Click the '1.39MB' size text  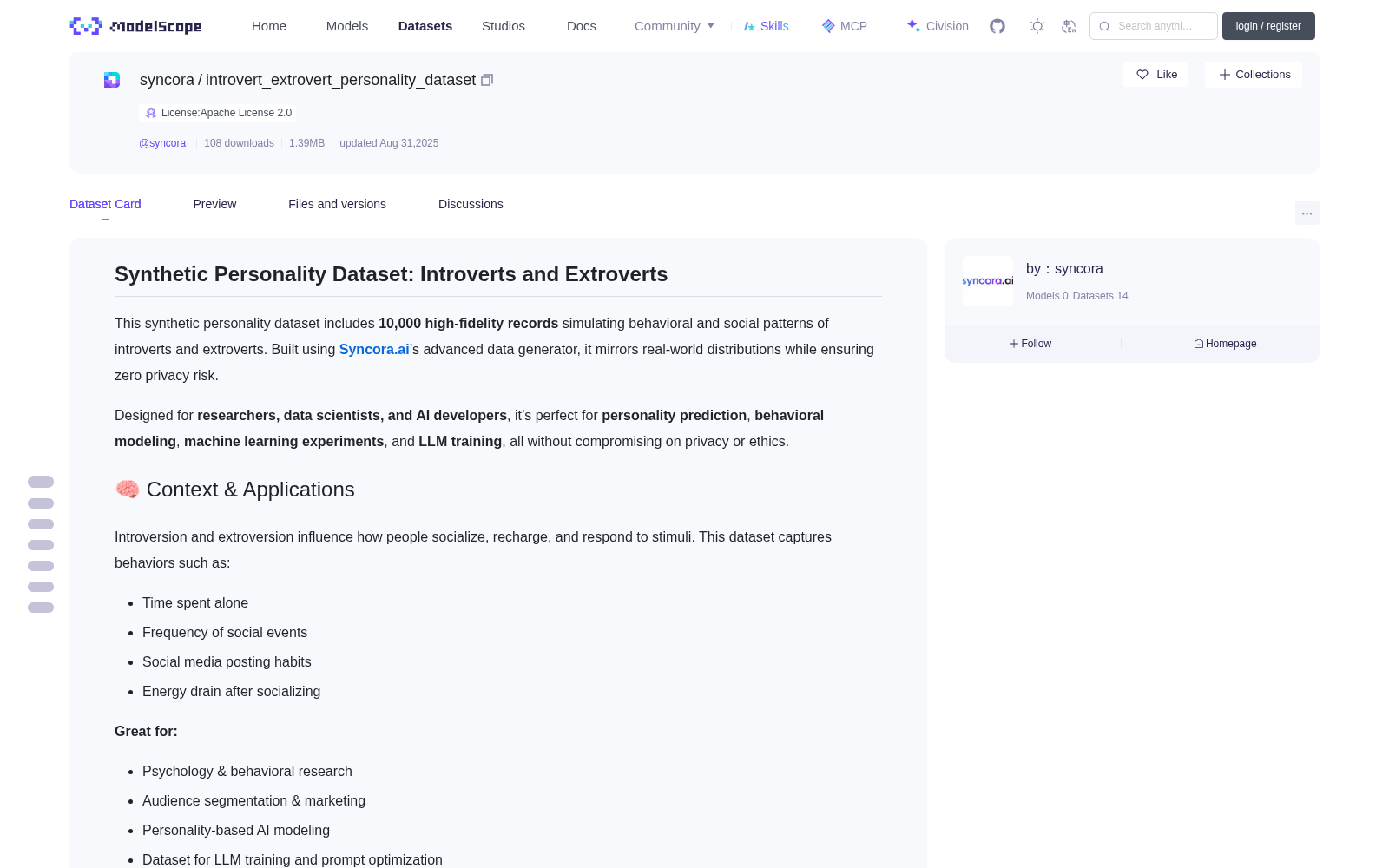pyautogui.click(x=306, y=143)
